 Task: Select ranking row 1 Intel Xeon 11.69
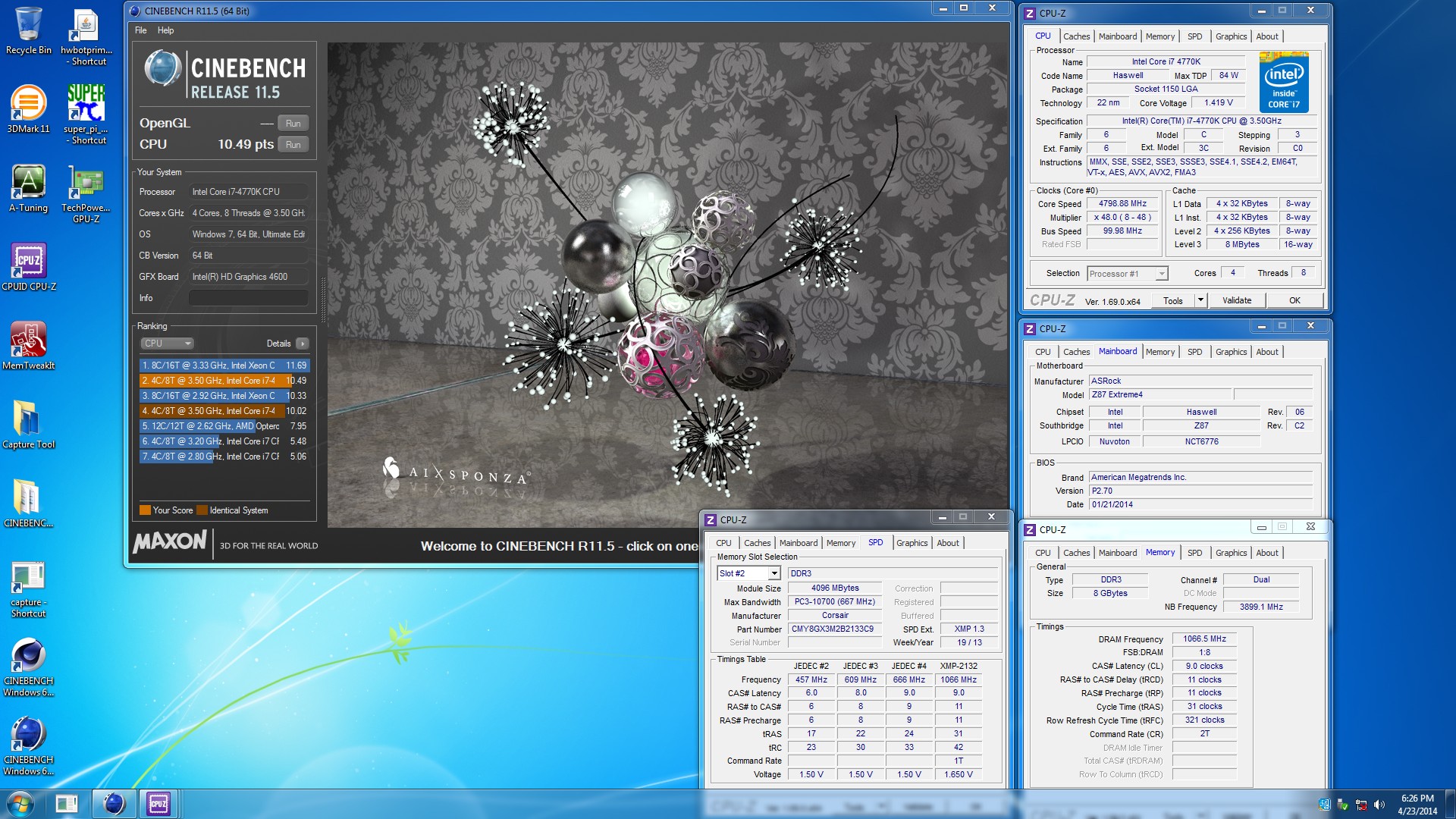(224, 366)
